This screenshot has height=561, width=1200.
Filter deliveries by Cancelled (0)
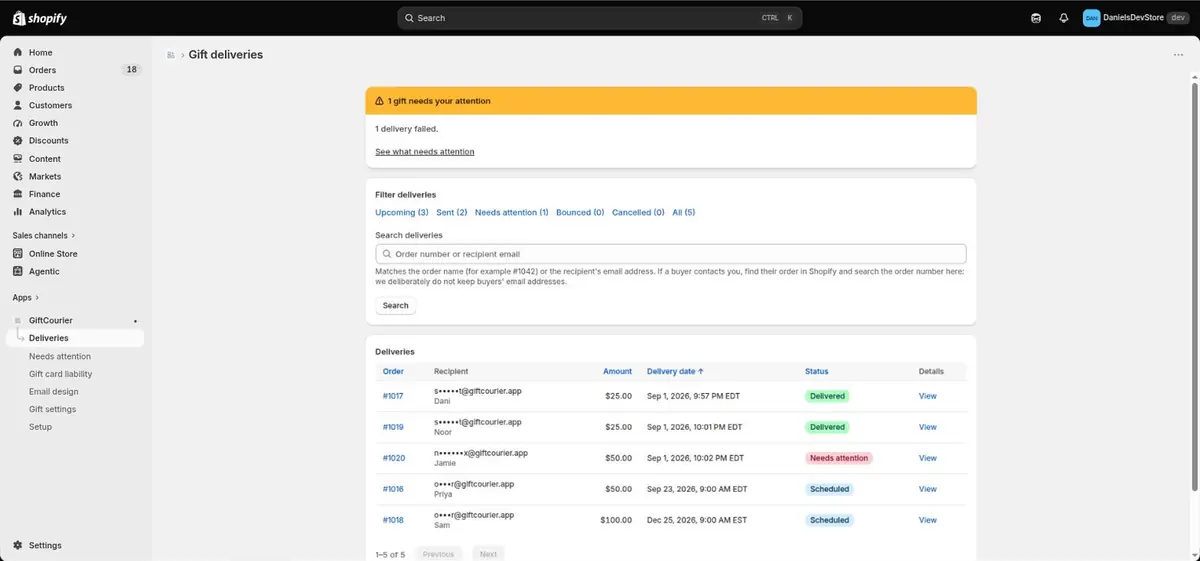click(x=638, y=212)
